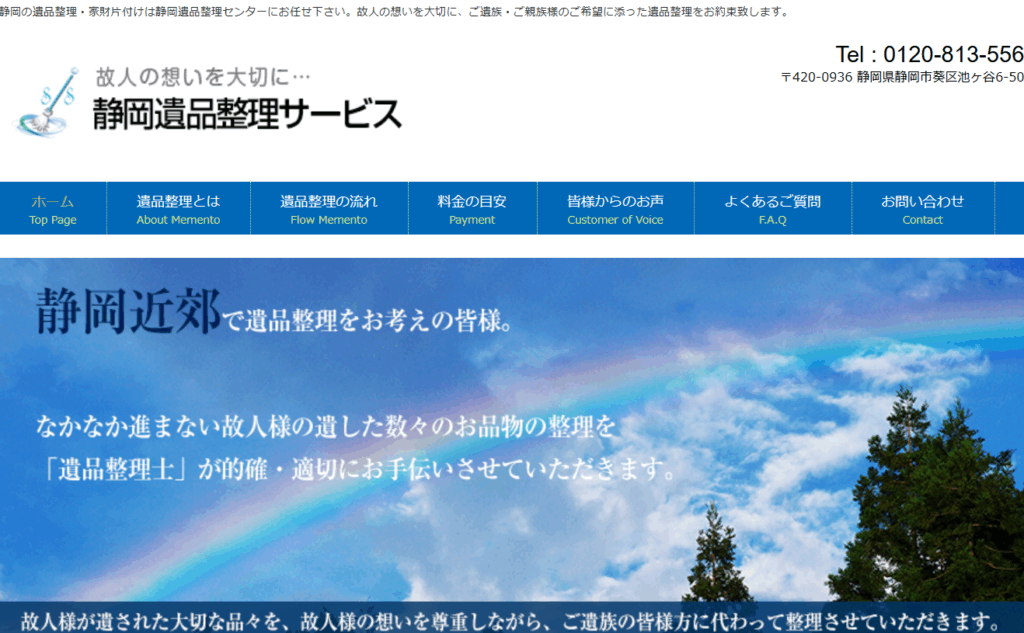Image resolution: width=1024 pixels, height=633 pixels.
Task: Click the 故人の想いを大切に tagline above the logo
Action: (204, 76)
